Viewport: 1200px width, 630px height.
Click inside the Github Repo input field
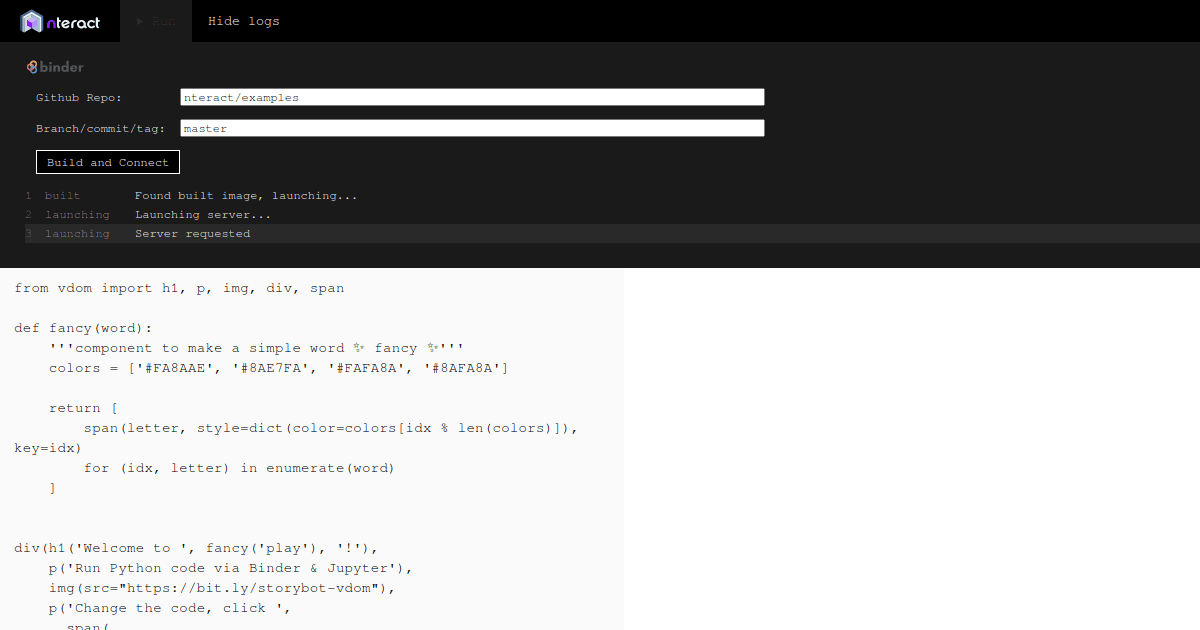click(470, 96)
